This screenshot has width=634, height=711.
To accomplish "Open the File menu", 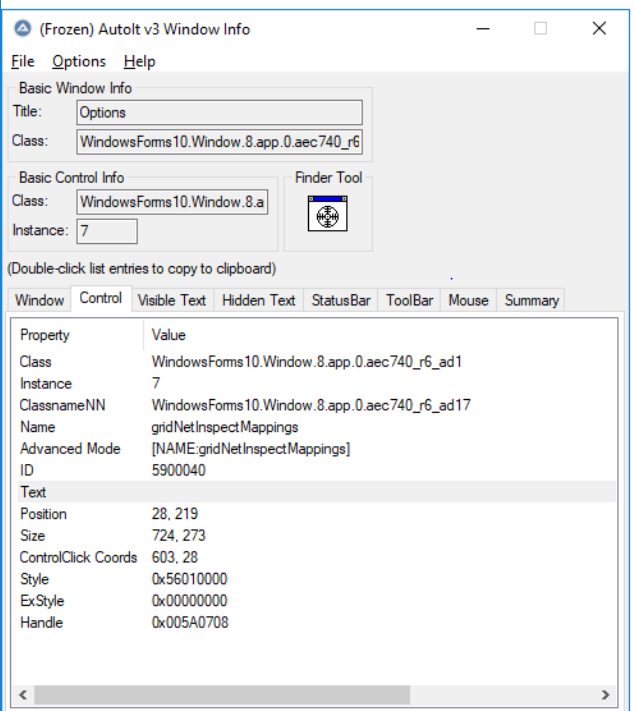I will (x=23, y=61).
